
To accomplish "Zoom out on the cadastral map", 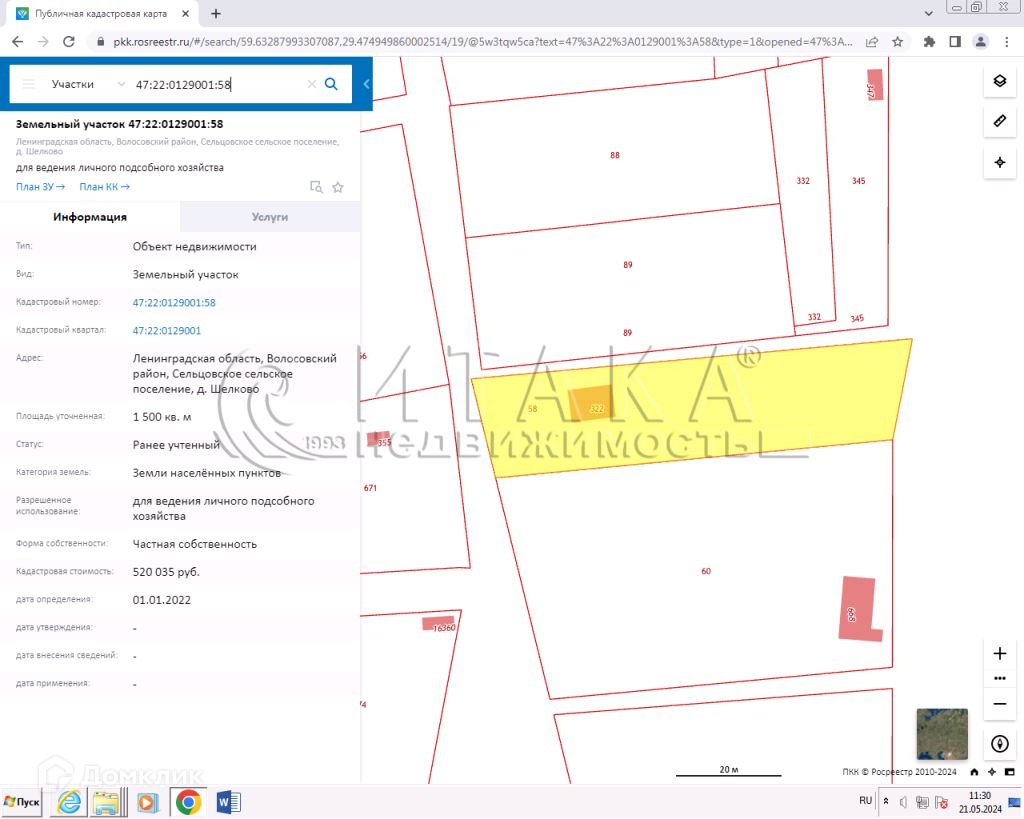I will [x=999, y=703].
